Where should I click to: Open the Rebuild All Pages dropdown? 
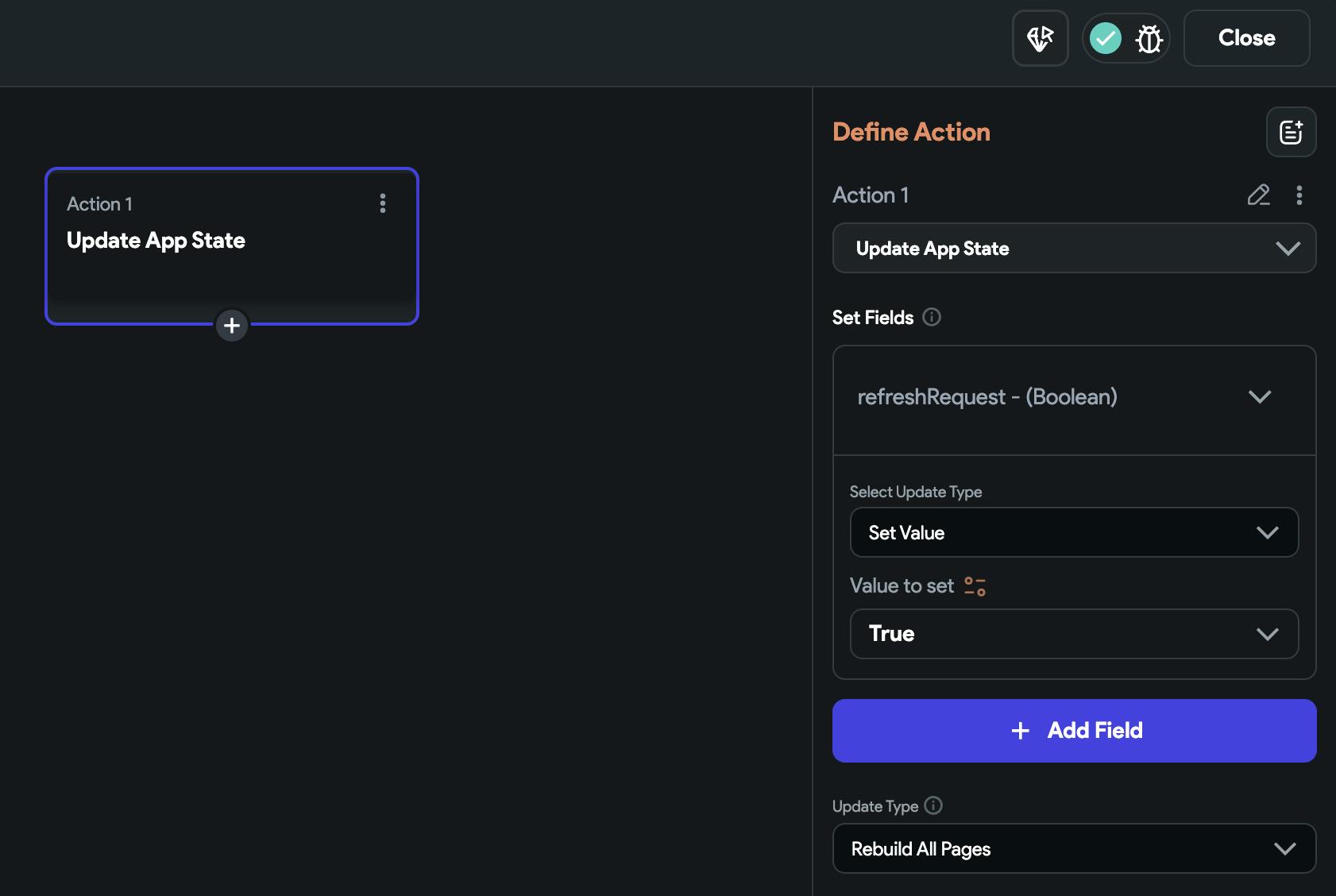tap(1074, 848)
